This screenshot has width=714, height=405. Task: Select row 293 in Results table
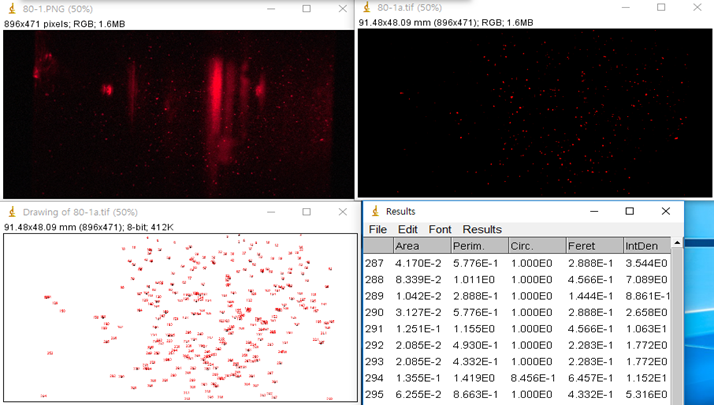pyautogui.click(x=517, y=361)
